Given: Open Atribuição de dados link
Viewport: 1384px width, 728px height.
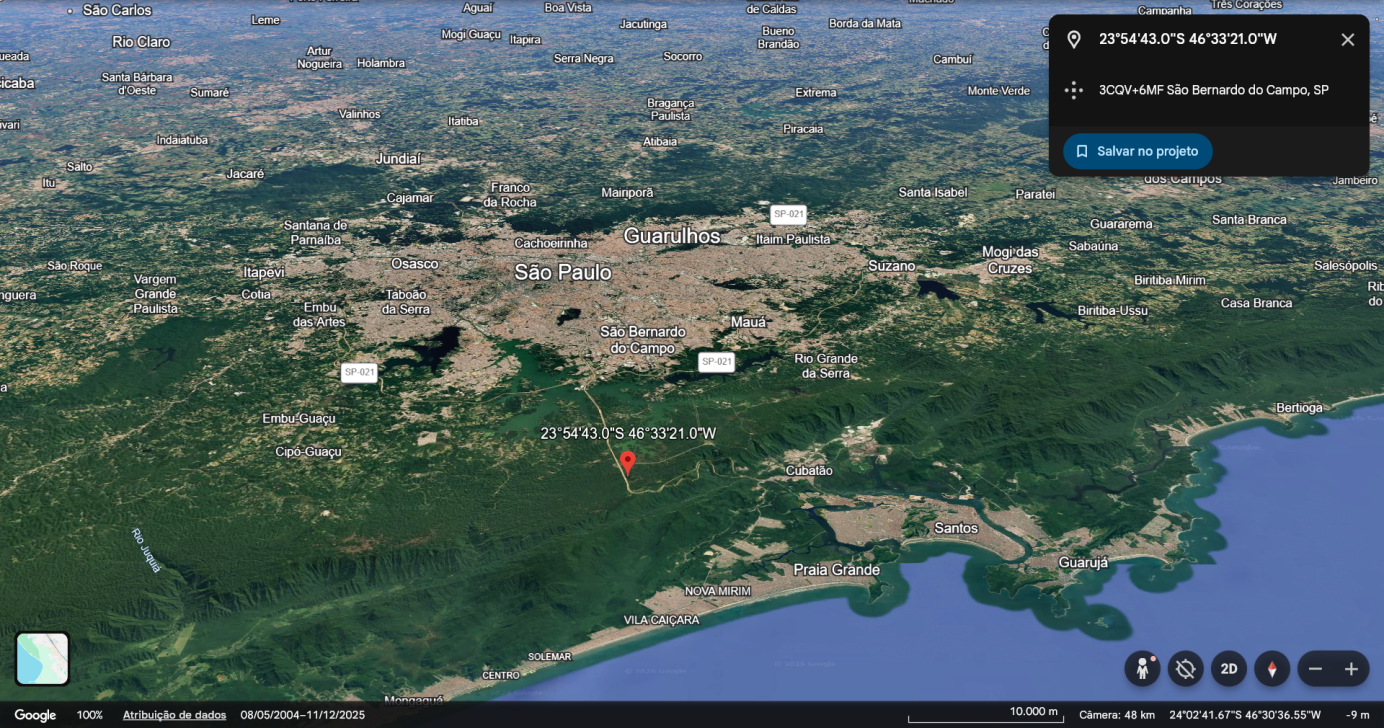Looking at the screenshot, I should point(174,715).
